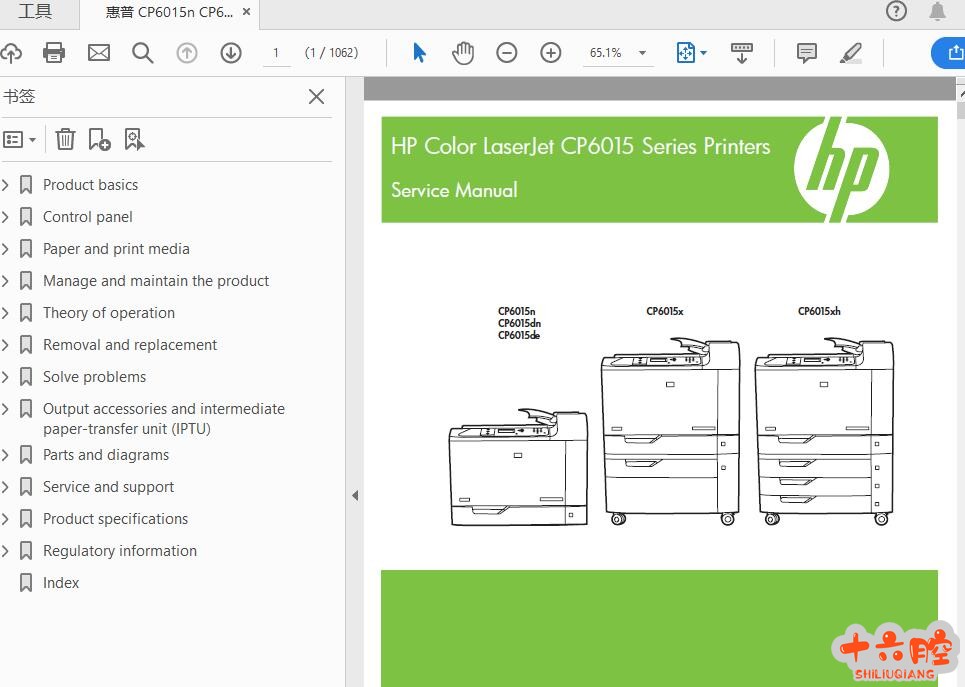Screen dimensions: 965x687
Task: Delete the selected bookmark trash icon
Action: (65, 139)
